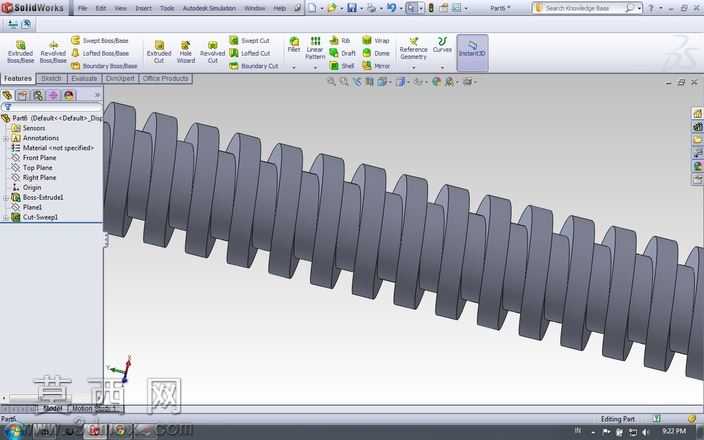
Task: Open the Curves tools
Action: pyautogui.click(x=442, y=45)
